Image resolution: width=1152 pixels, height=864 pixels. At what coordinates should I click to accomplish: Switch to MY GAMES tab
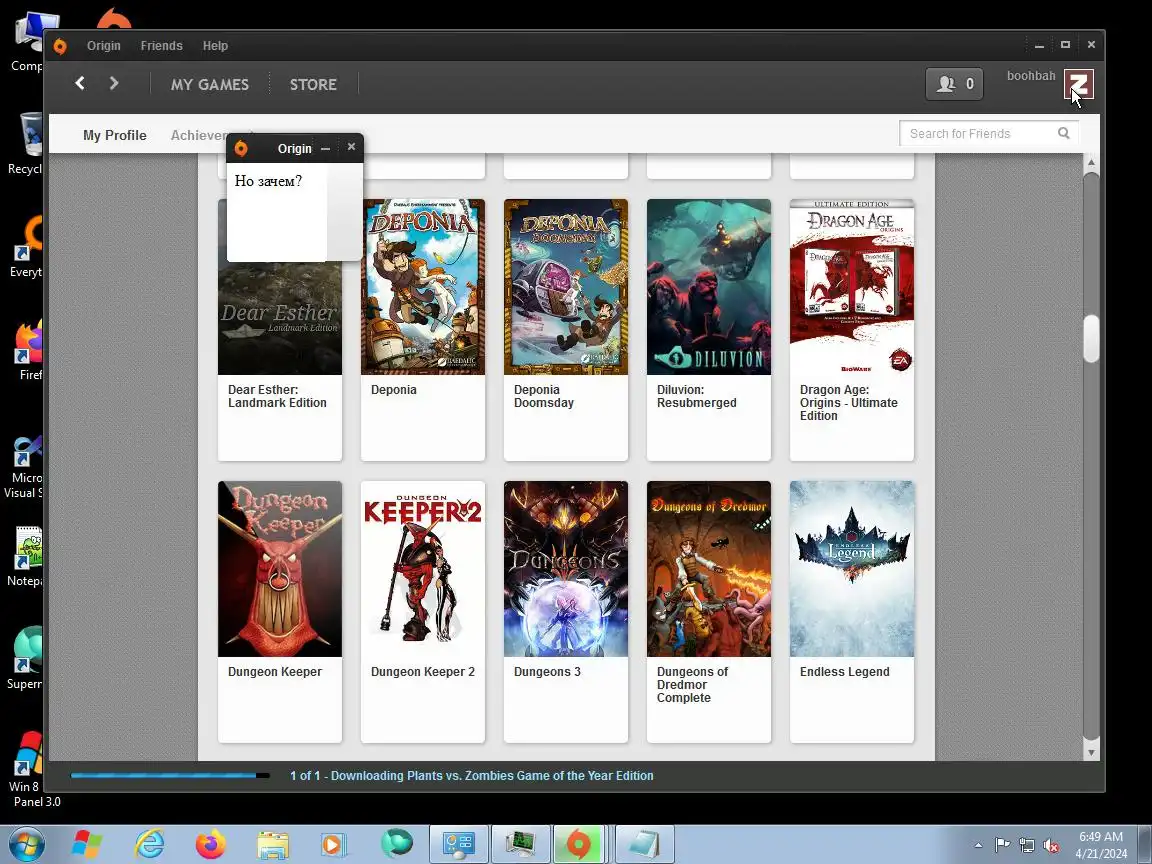pyautogui.click(x=210, y=84)
